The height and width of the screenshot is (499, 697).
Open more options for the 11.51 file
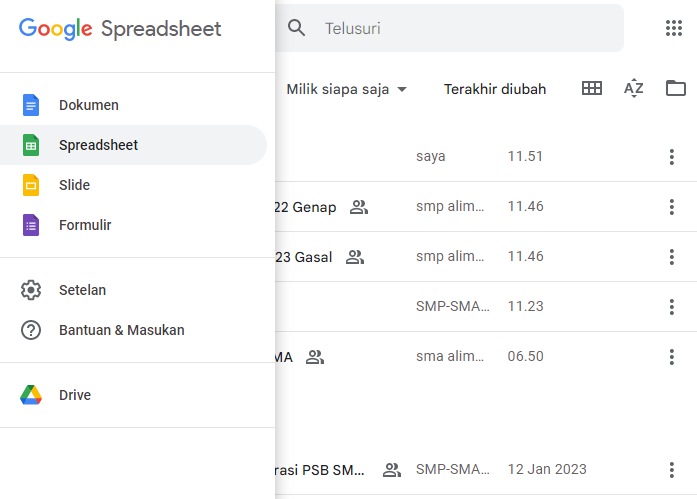pos(672,157)
